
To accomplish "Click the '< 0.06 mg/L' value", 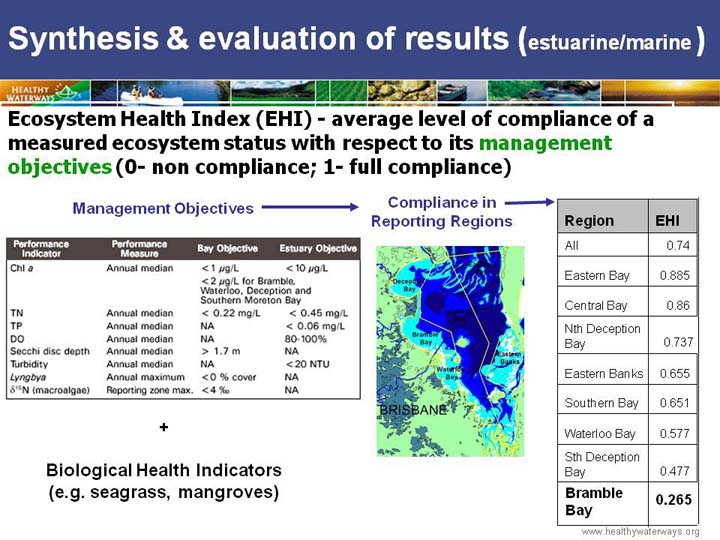I will coord(315,326).
